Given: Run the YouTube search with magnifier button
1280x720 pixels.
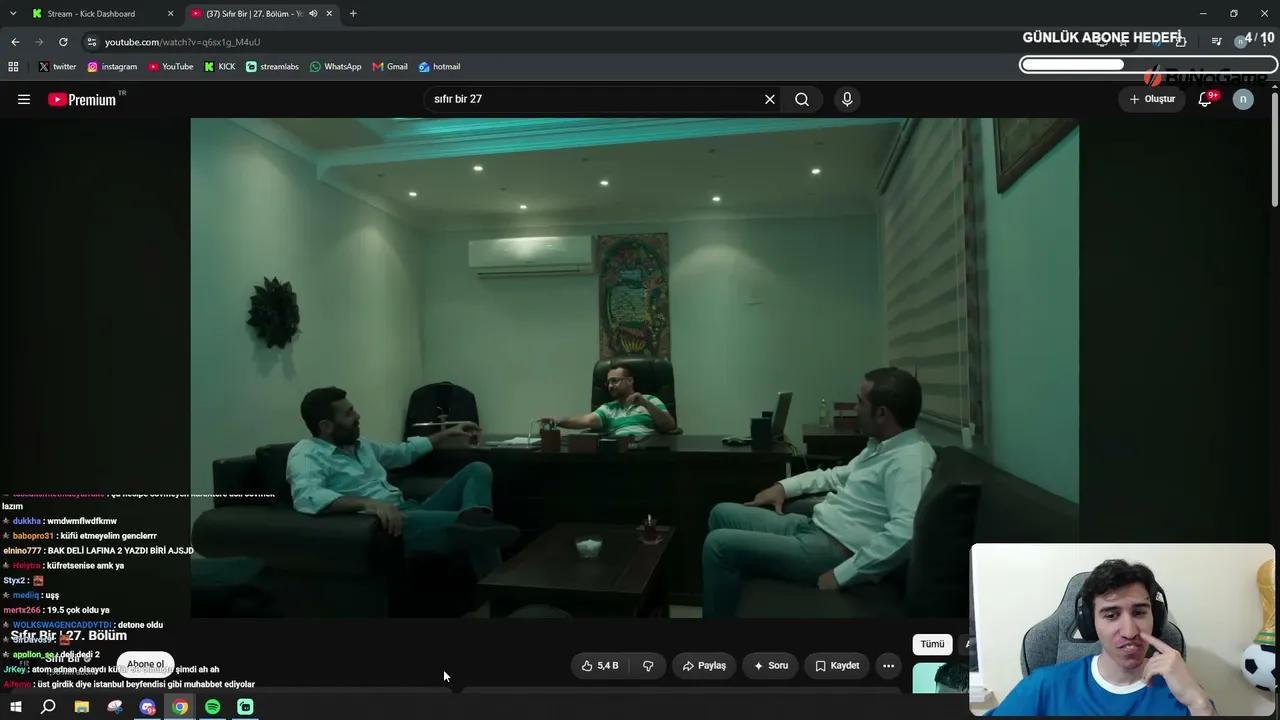Looking at the screenshot, I should [x=802, y=99].
